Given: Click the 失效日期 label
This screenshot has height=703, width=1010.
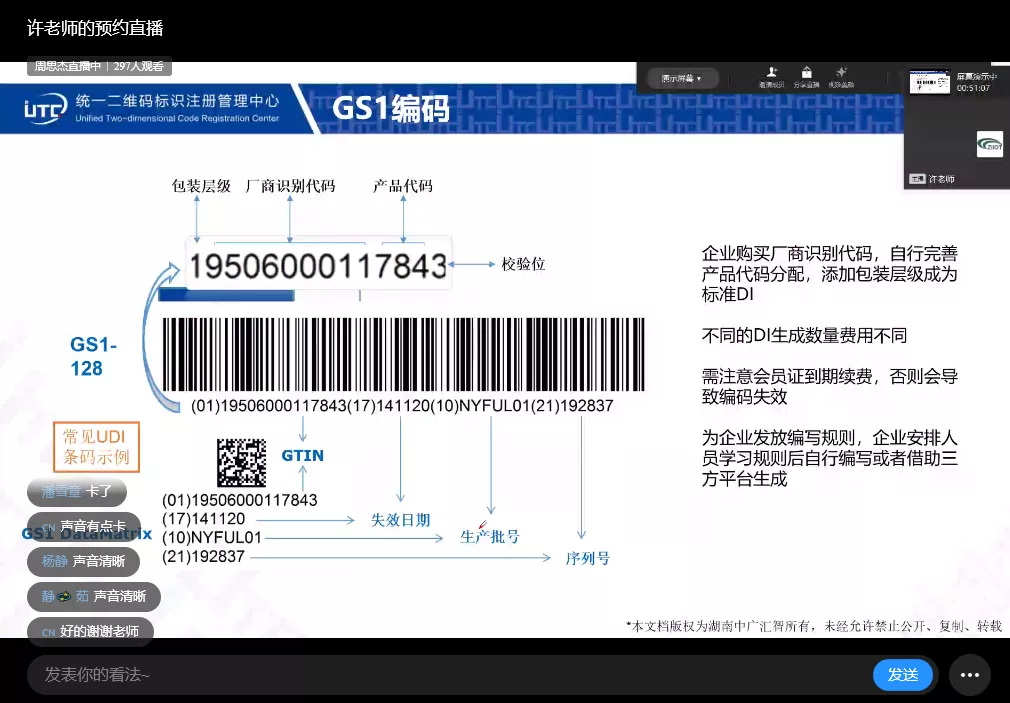Looking at the screenshot, I should point(400,520).
